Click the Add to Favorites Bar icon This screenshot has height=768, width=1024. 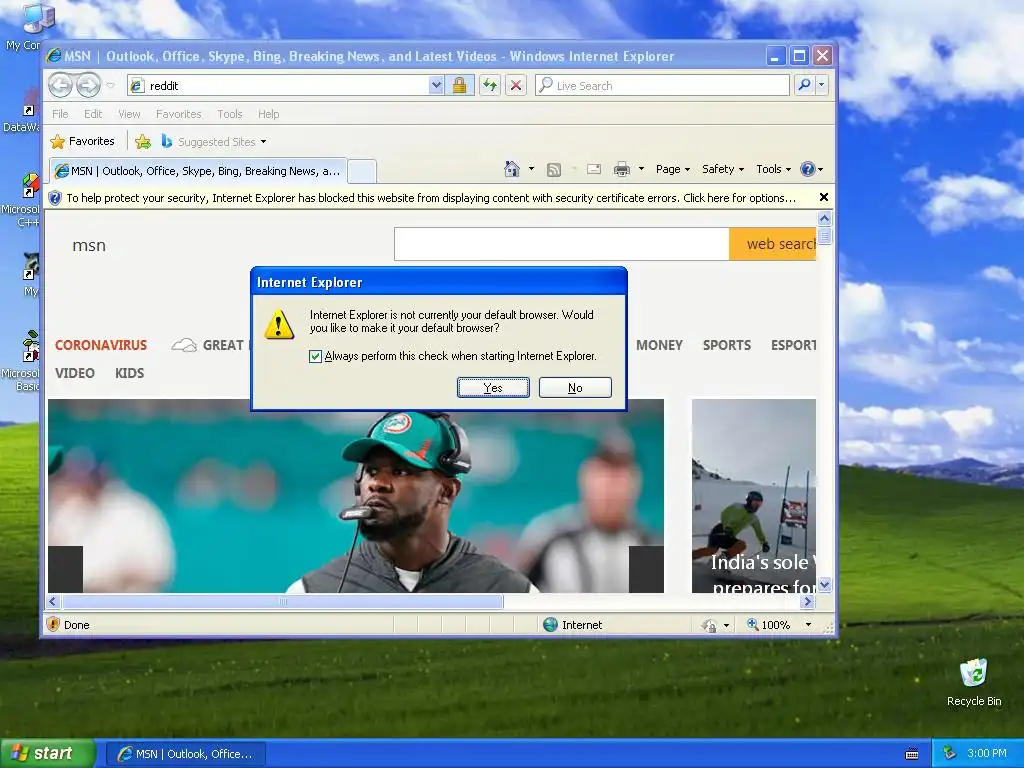point(143,142)
